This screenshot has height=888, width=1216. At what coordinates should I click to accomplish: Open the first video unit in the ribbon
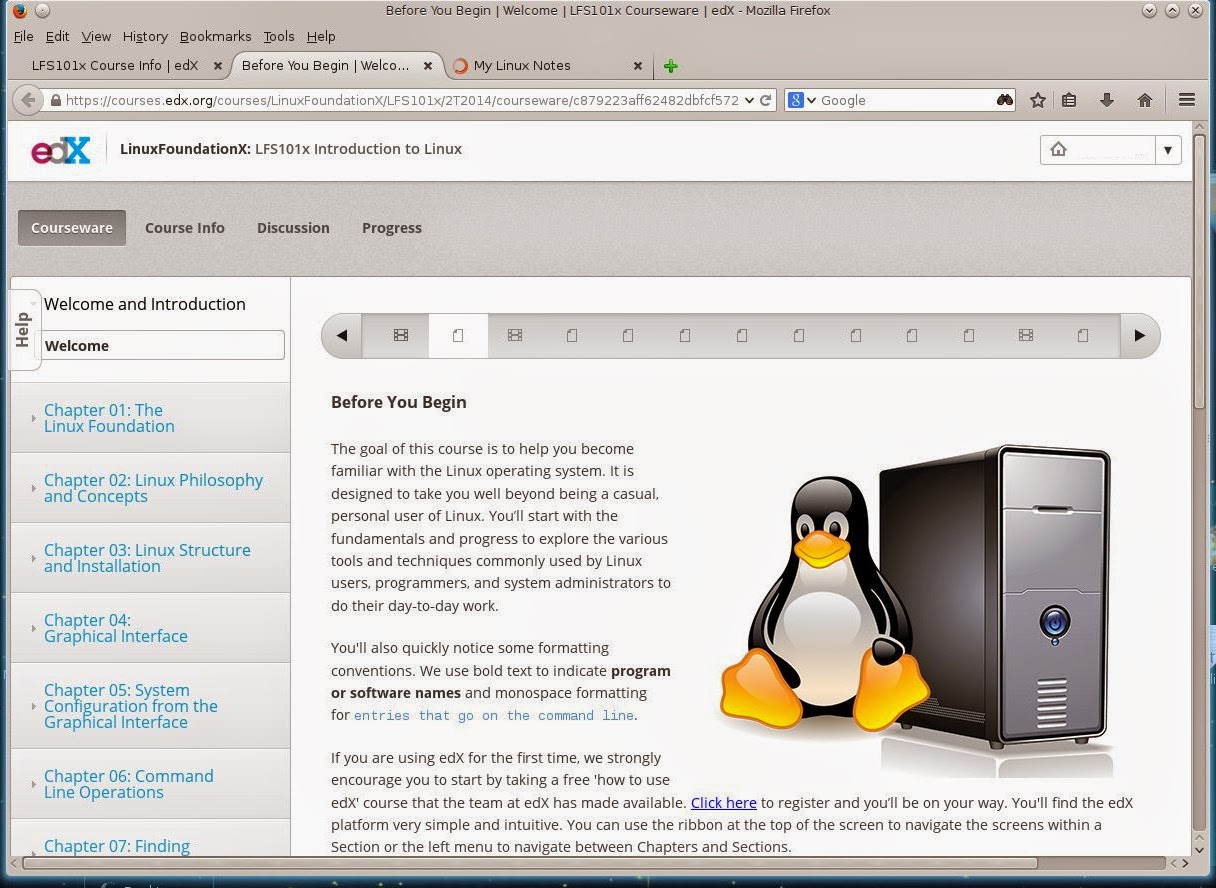tap(399, 335)
